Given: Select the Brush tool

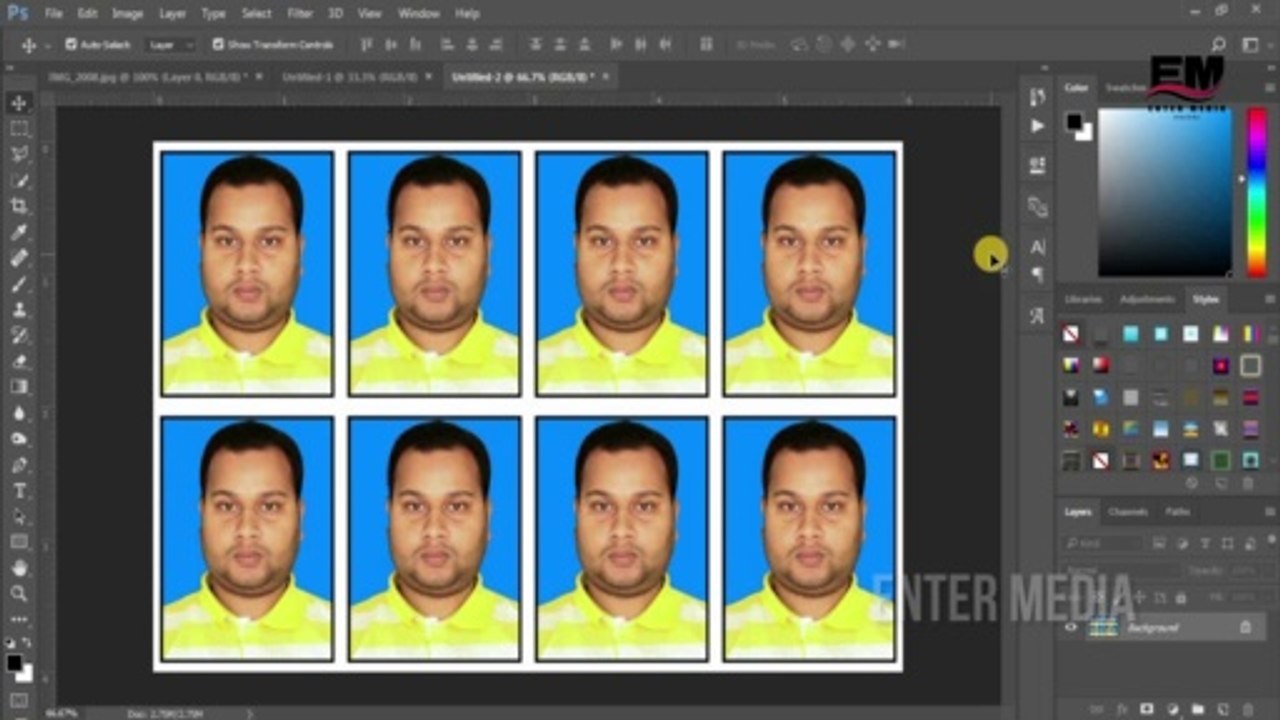Looking at the screenshot, I should (x=19, y=284).
